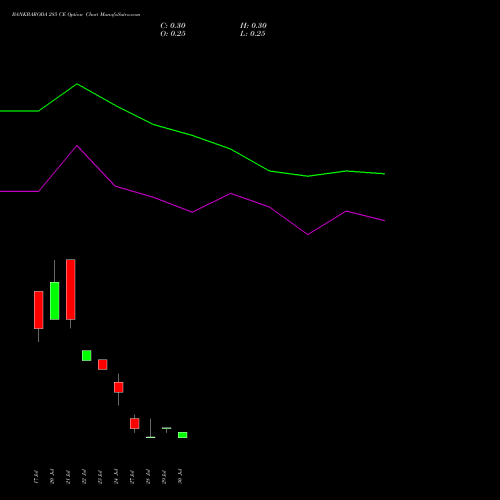Select the green 22 Jul candlestick
The height and width of the screenshot is (500, 500).
(x=87, y=355)
